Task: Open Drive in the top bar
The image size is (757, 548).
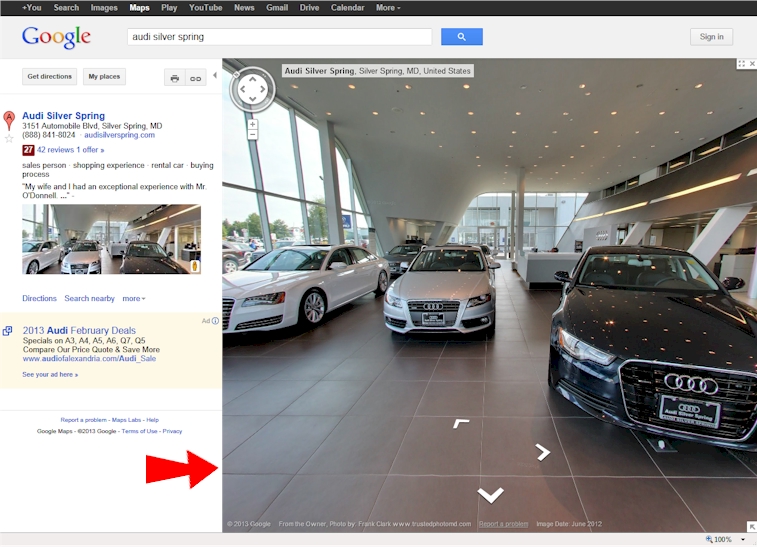Action: click(309, 8)
